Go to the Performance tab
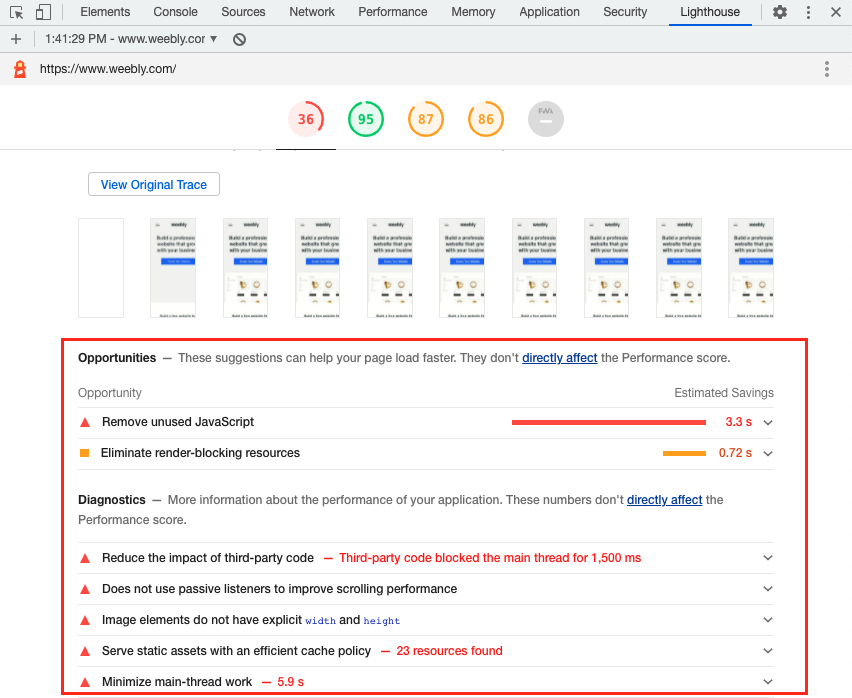This screenshot has width=852, height=698. click(393, 12)
